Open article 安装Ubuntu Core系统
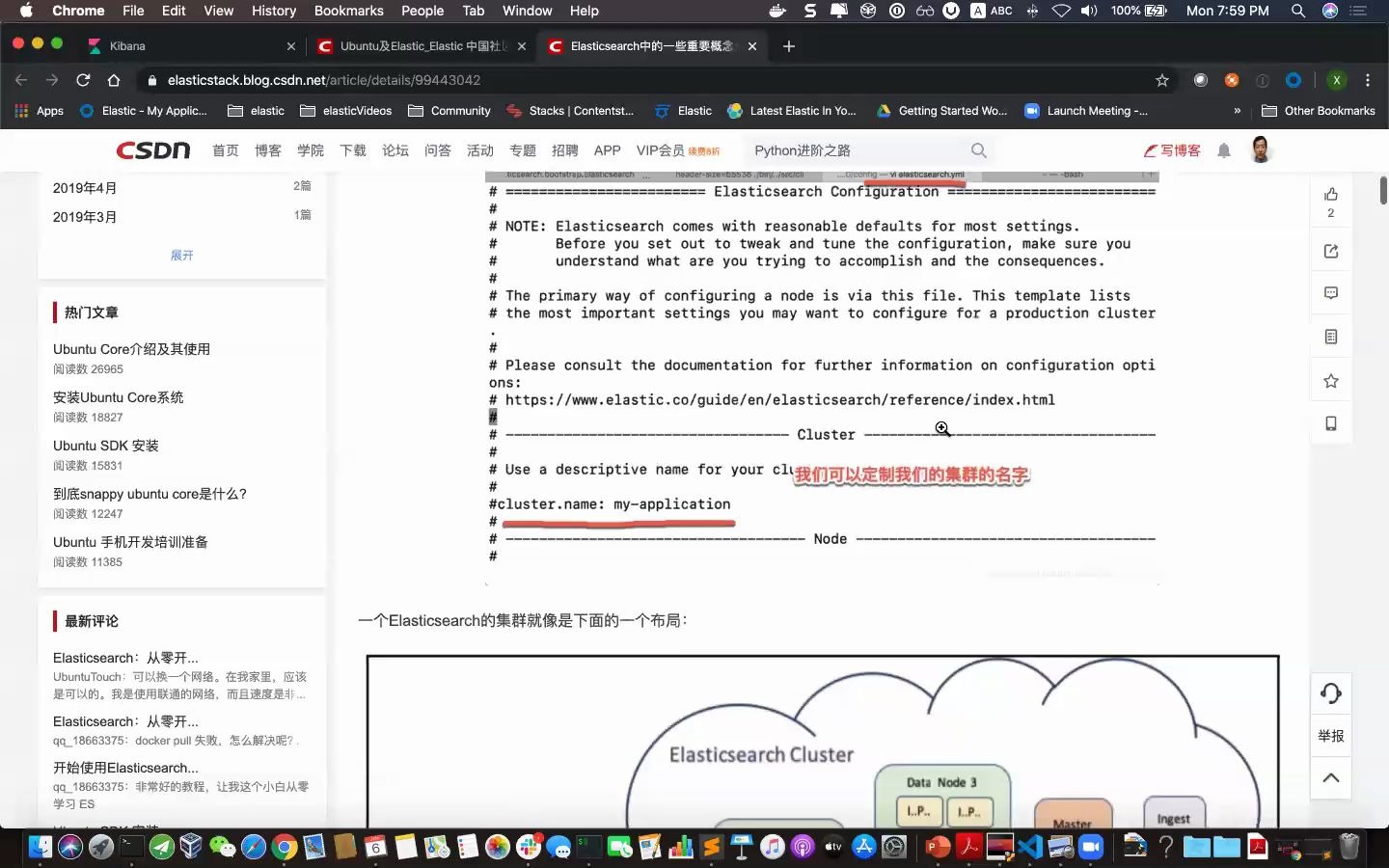This screenshot has height=868, width=1389. (118, 397)
